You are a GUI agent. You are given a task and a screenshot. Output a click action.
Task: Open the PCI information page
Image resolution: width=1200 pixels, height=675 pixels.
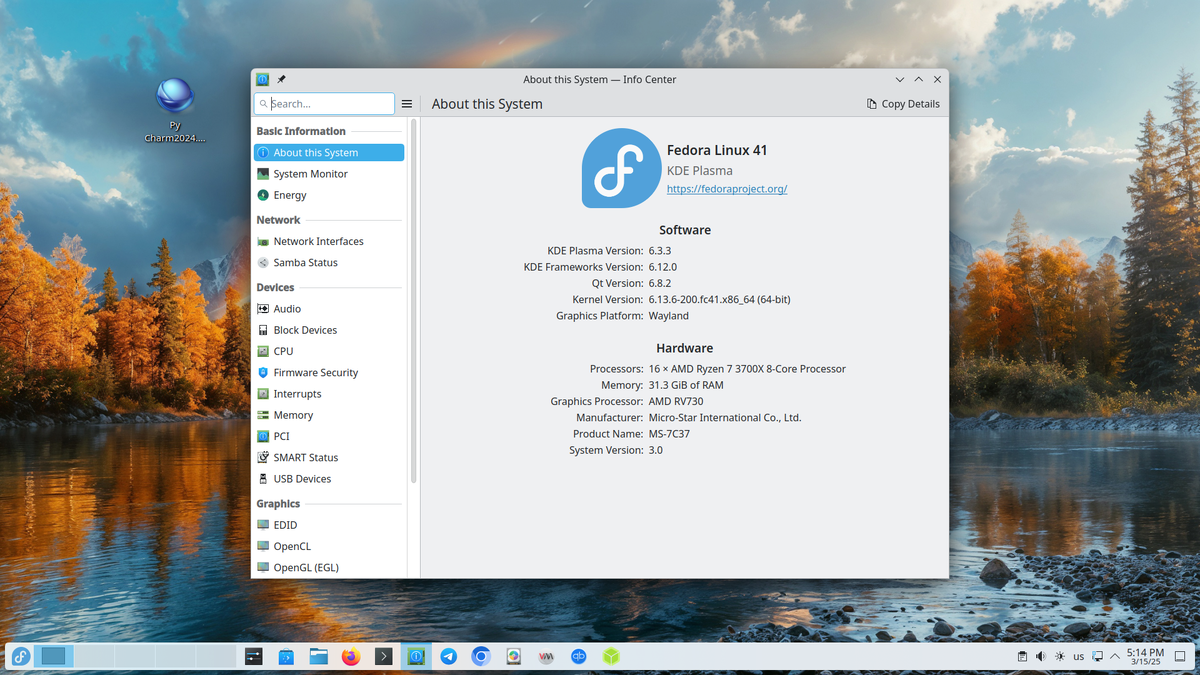pos(329,436)
